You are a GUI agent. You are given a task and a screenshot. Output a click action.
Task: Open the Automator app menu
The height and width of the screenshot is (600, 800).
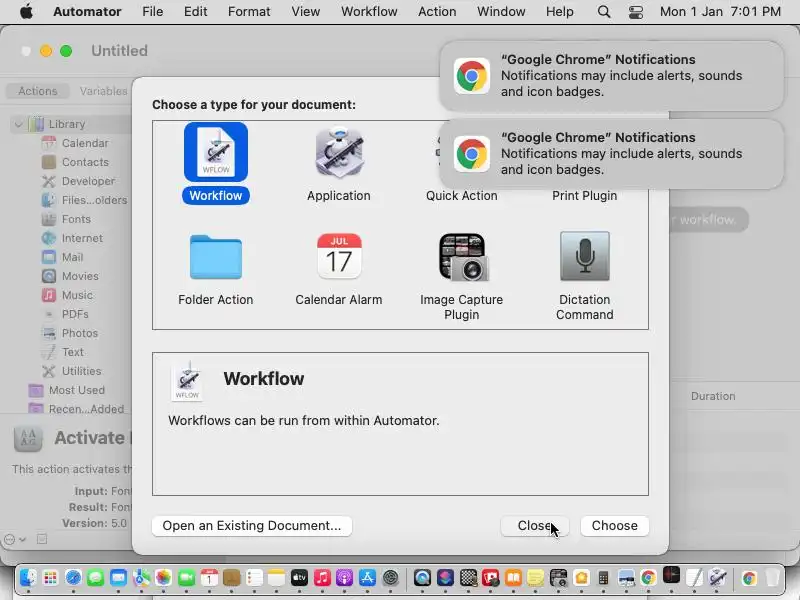(x=87, y=11)
